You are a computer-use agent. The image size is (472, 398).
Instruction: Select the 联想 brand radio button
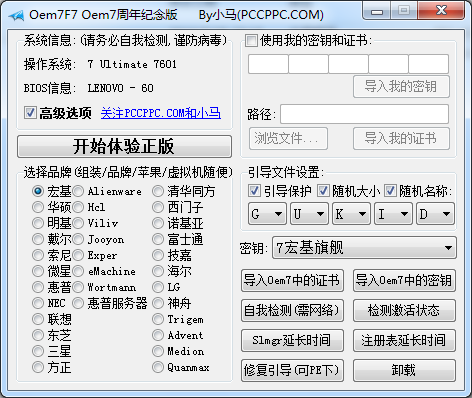coord(38,319)
